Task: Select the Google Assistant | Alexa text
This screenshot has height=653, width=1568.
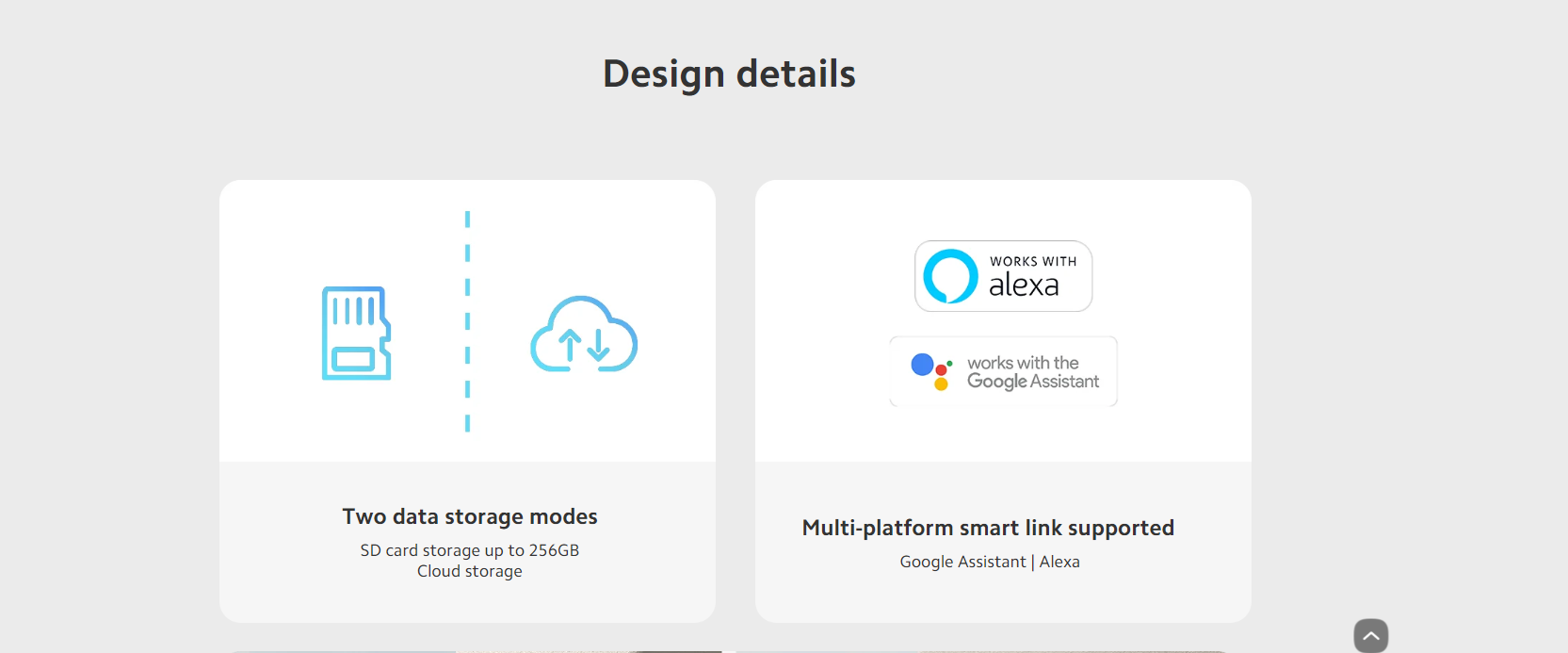Action: (x=990, y=562)
